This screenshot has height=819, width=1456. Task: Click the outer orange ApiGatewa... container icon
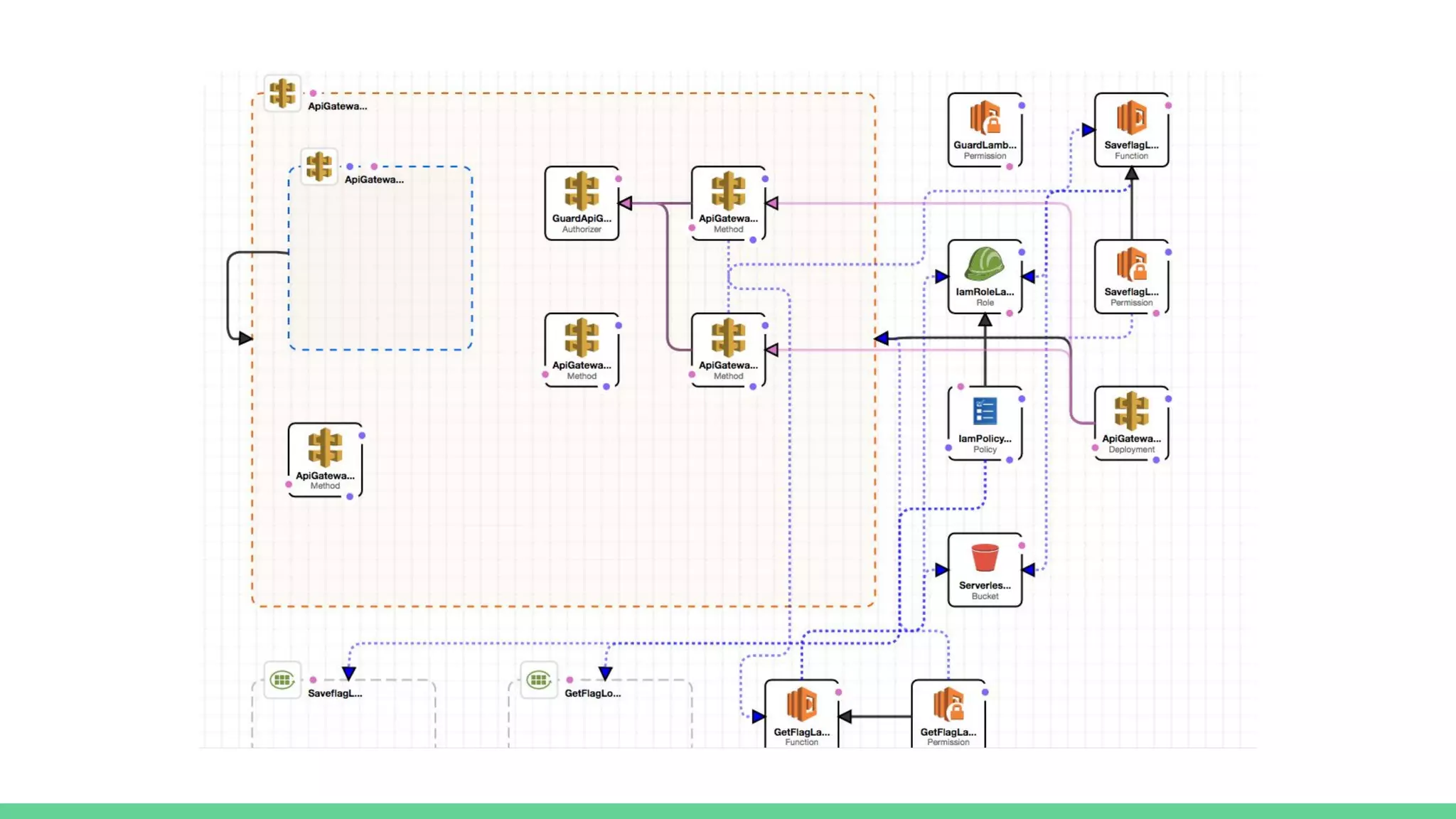click(x=282, y=93)
